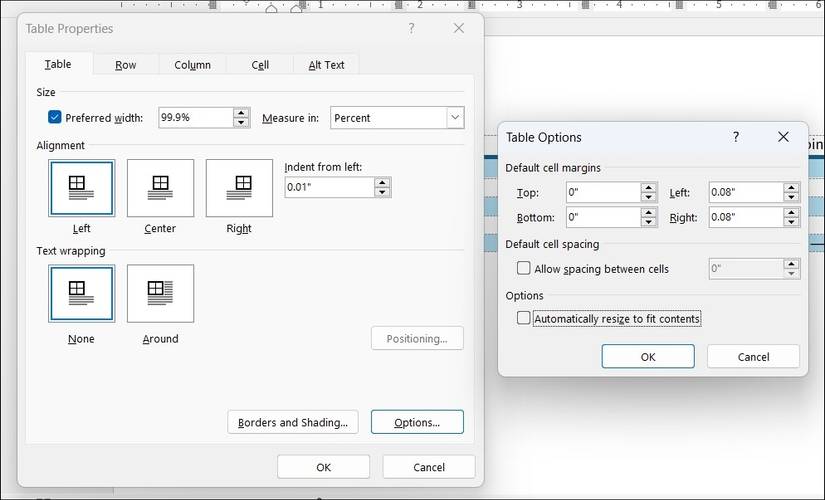Screen dimensions: 825x500
Task: Close the Table Properties dialog
Action: 459,28
